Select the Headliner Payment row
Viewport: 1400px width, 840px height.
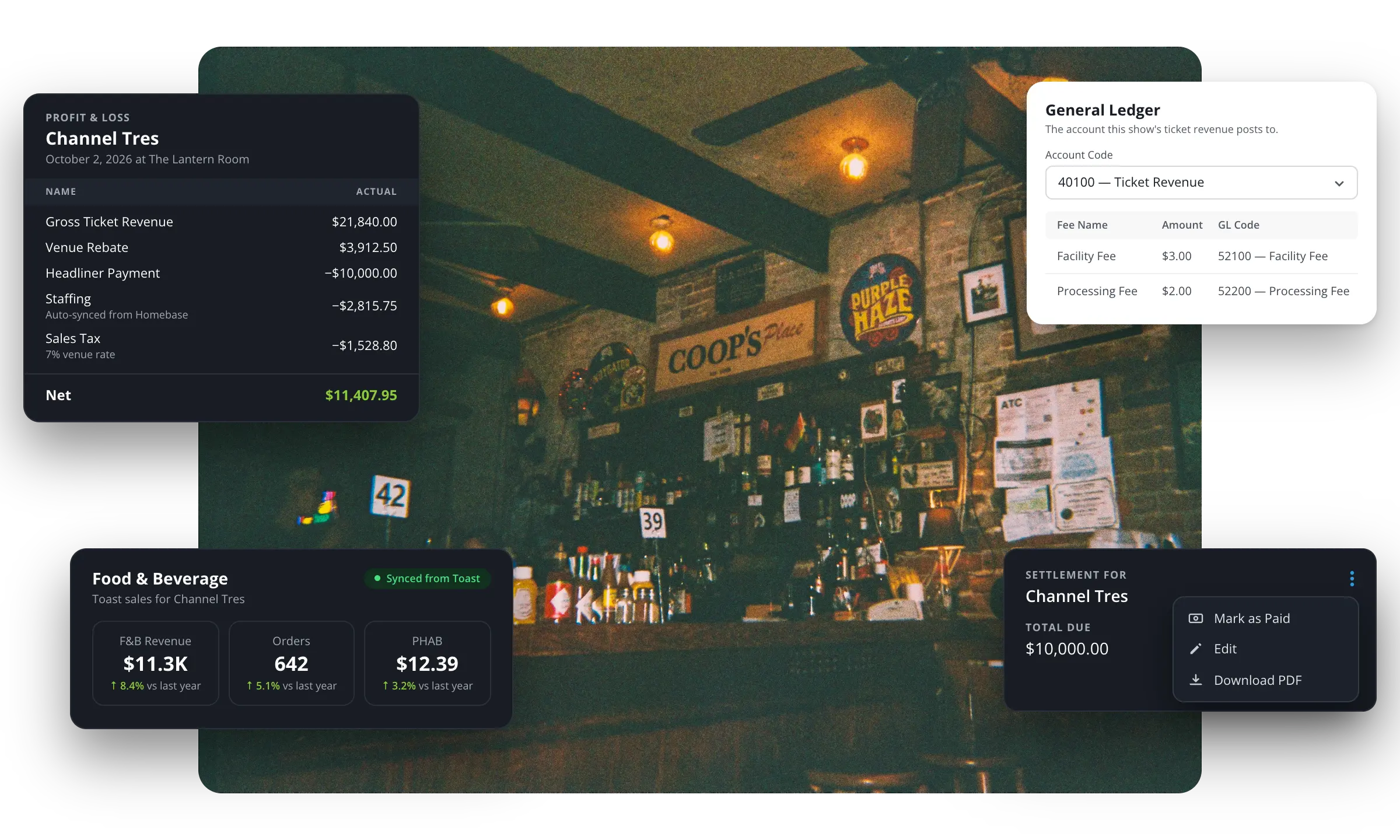pyautogui.click(x=221, y=273)
